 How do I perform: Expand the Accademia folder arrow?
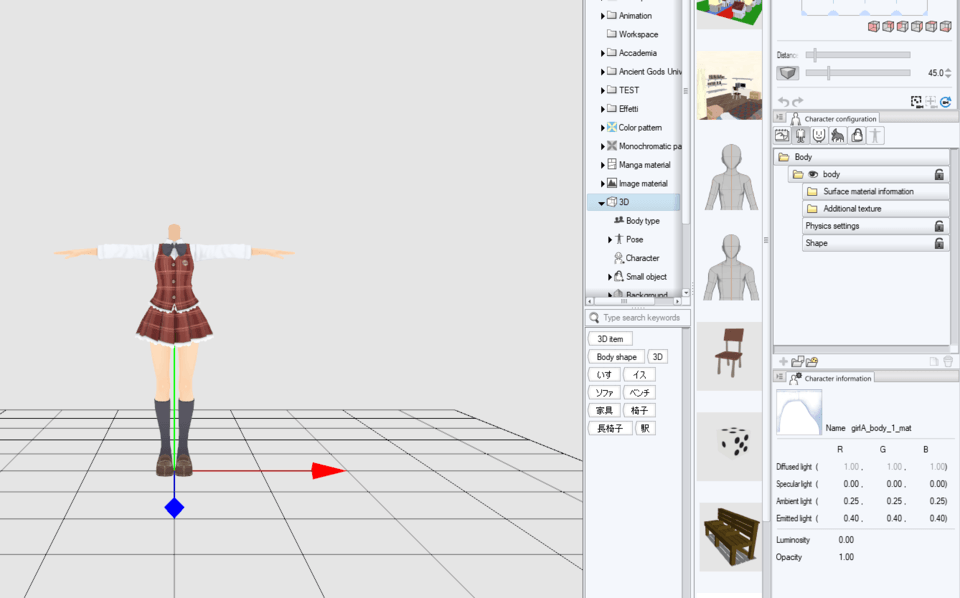click(x=602, y=53)
